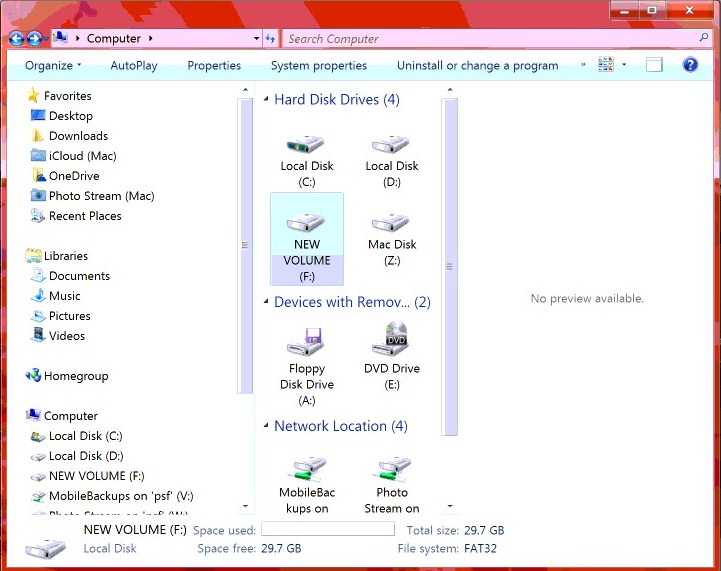Collapse the Hard Disk Drives group
The height and width of the screenshot is (571, 721).
tap(266, 99)
